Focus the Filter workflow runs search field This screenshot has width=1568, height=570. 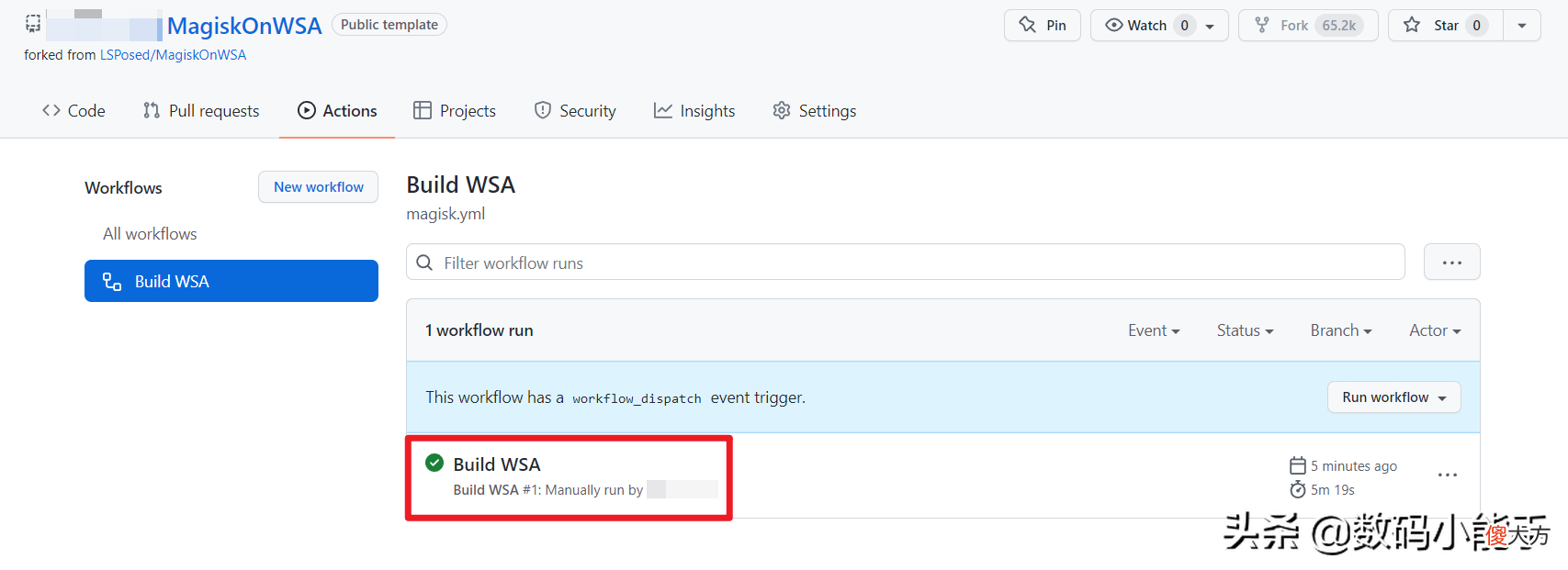pos(906,263)
